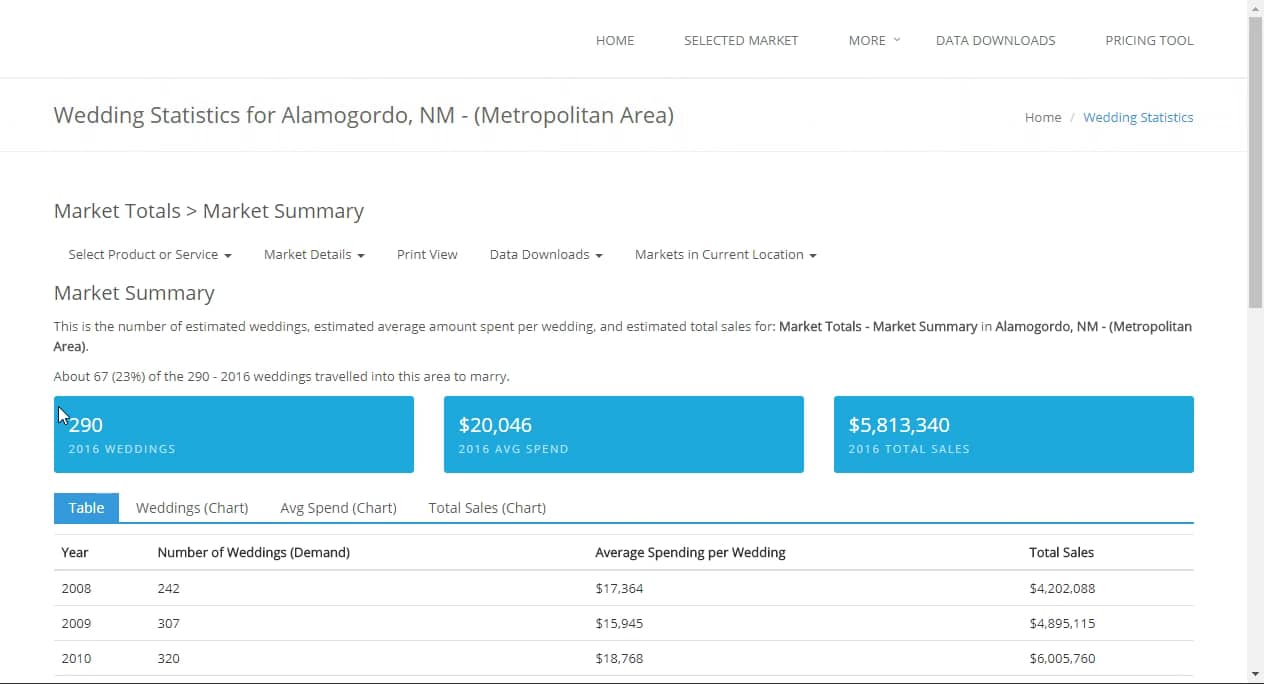Switch to Avg Spend (Chart) tab
This screenshot has height=684, width=1264.
(x=338, y=507)
